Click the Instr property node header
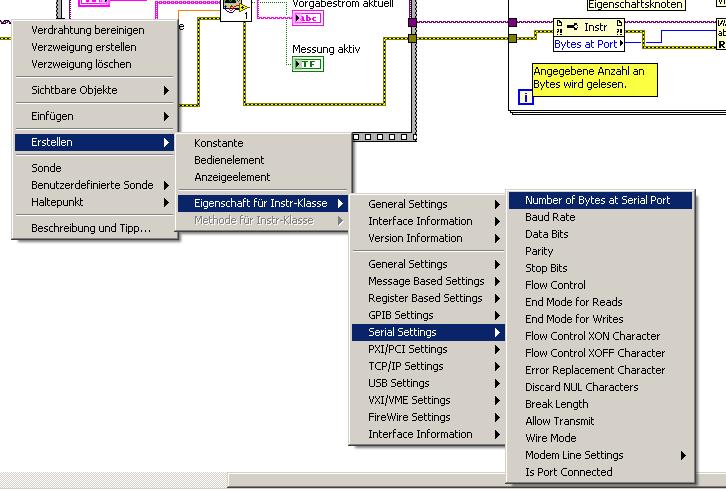The width and height of the screenshot is (726, 490). (x=588, y=27)
